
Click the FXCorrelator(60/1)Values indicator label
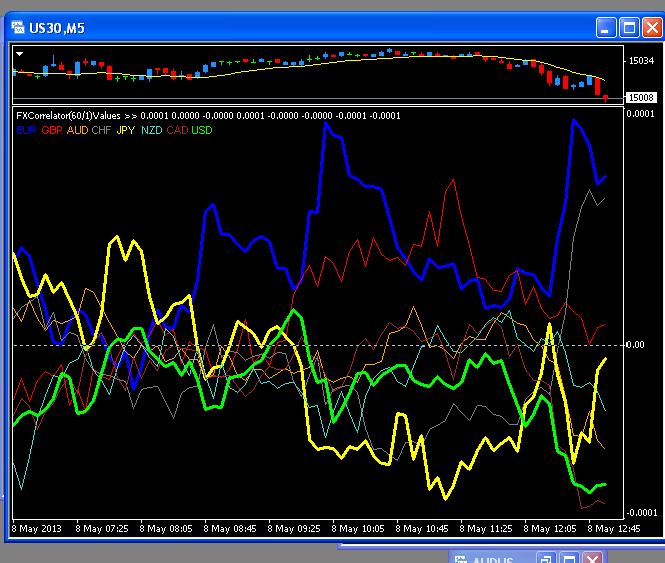click(68, 115)
